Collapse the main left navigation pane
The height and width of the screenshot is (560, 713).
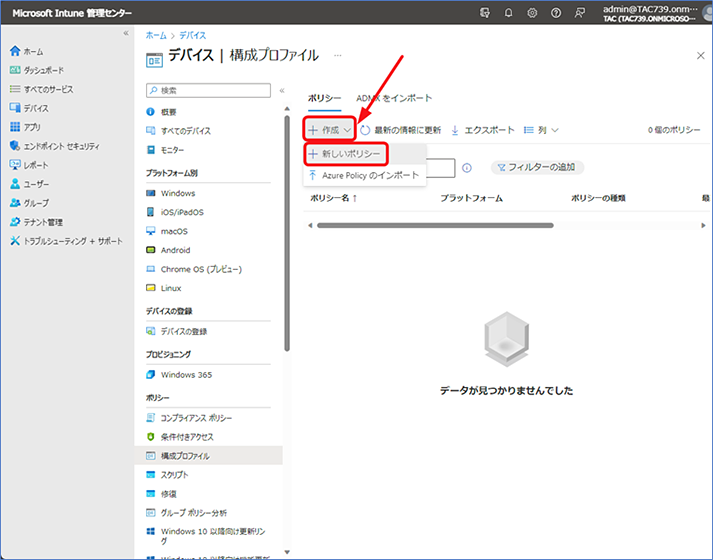pos(126,33)
